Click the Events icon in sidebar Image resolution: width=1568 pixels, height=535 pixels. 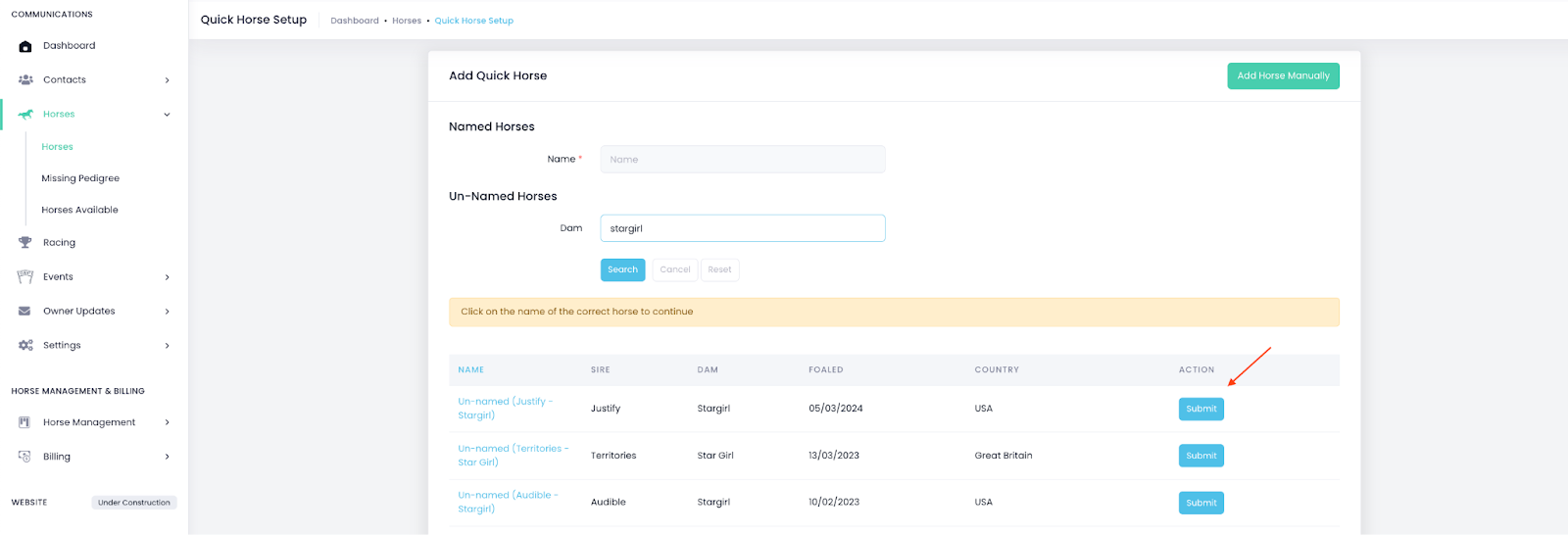tap(25, 277)
